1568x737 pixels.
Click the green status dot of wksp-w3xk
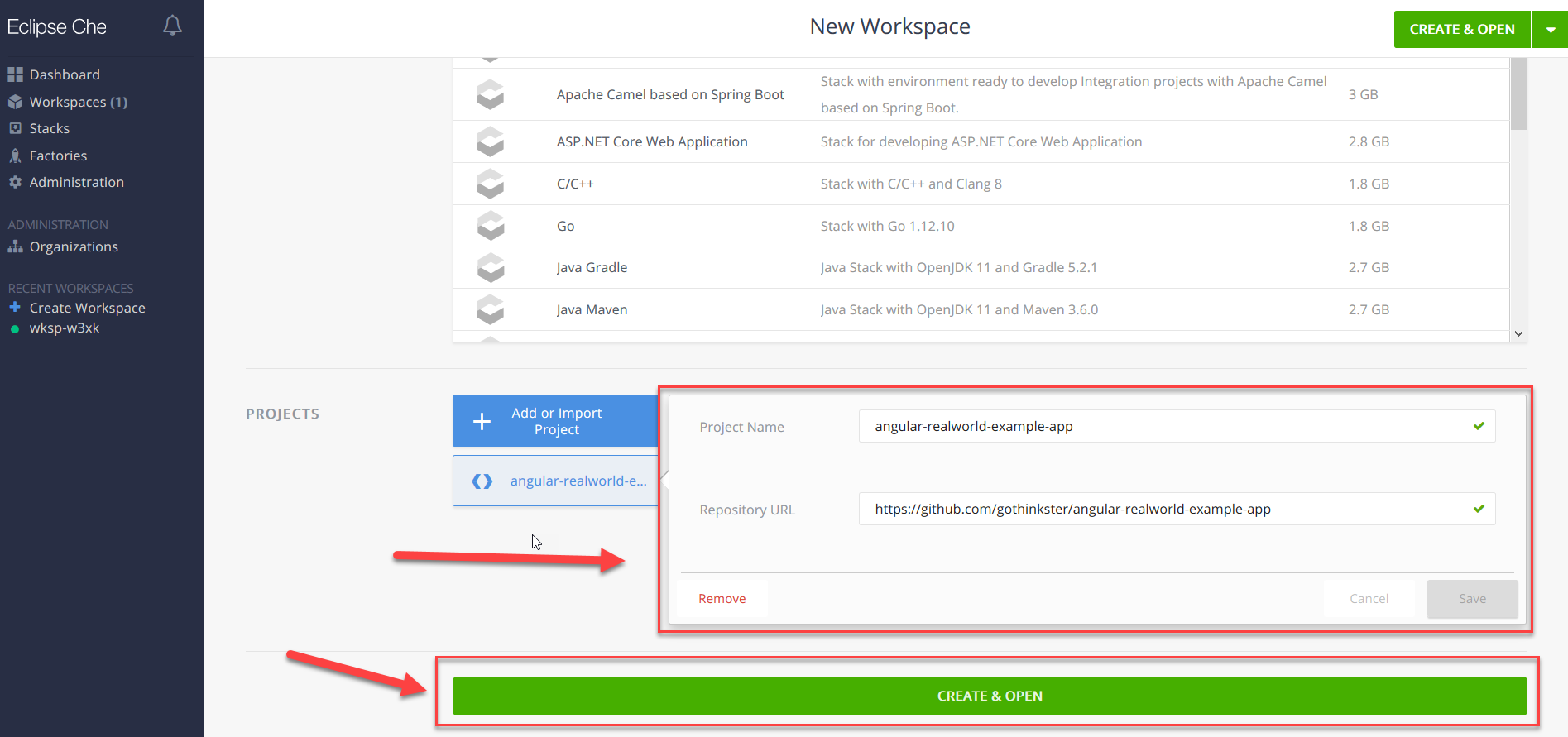tap(15, 328)
